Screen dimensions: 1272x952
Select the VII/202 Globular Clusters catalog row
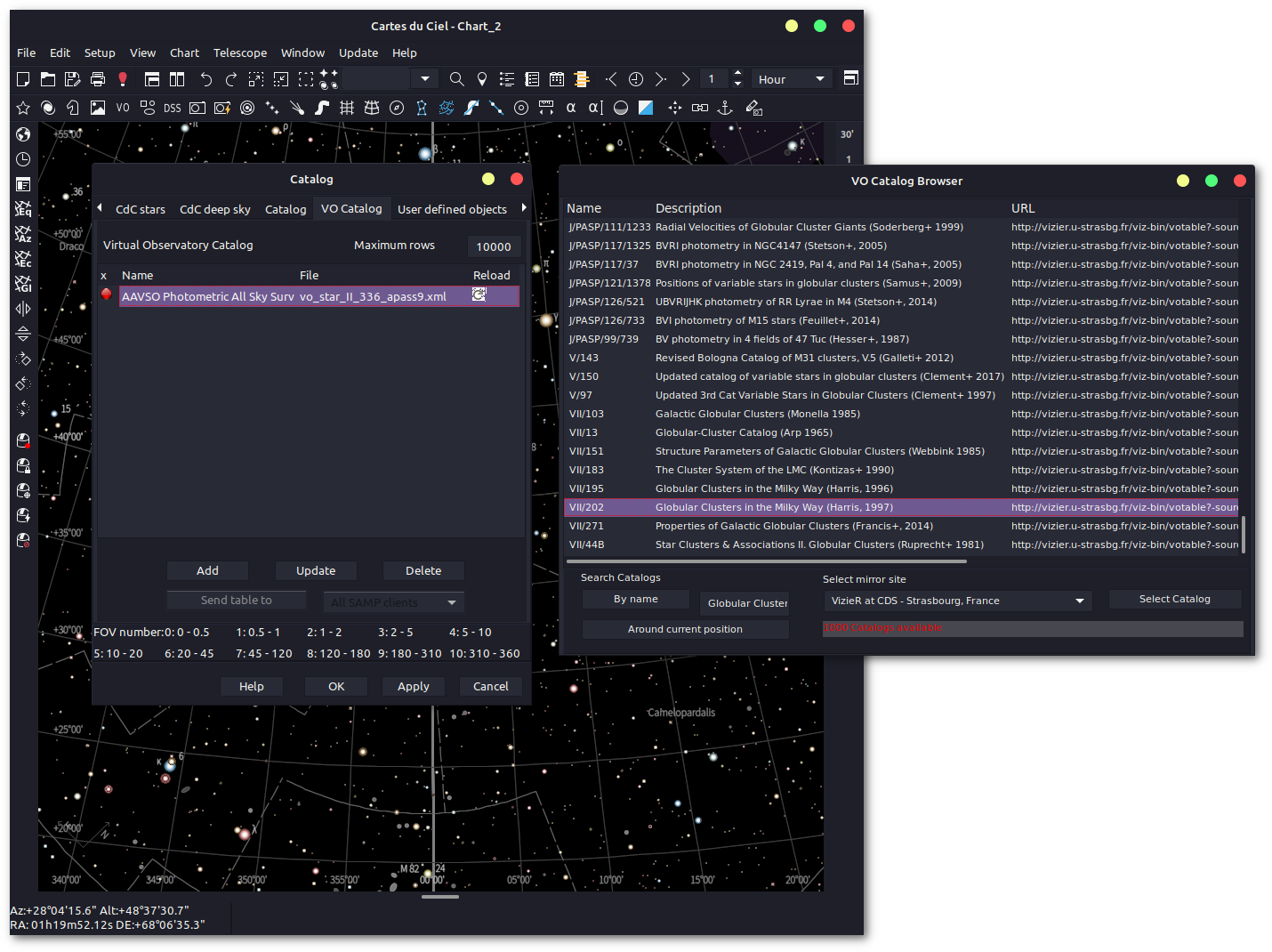tap(902, 507)
